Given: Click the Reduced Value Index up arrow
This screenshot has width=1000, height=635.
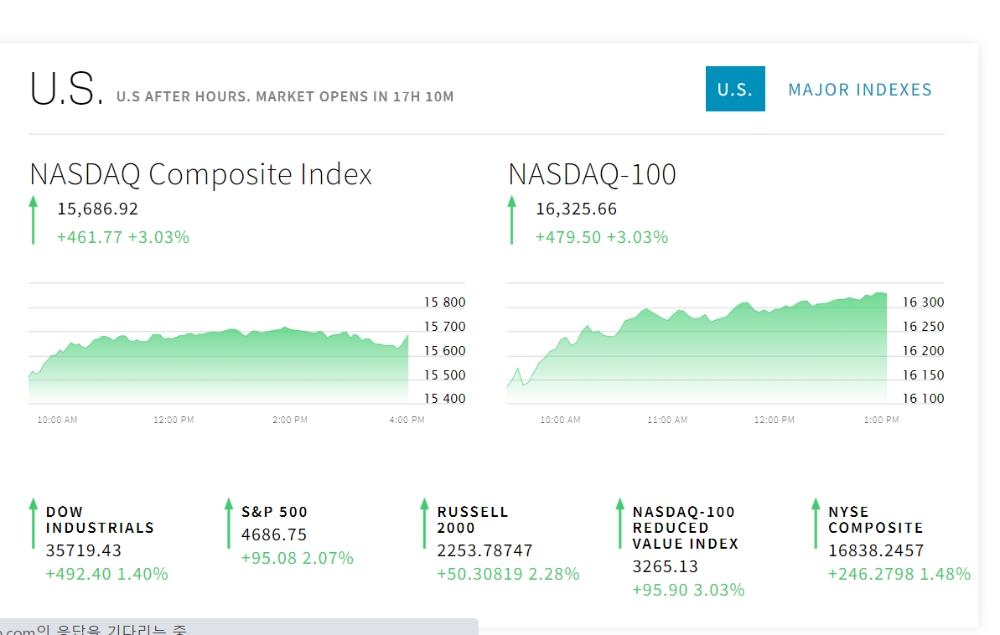Looking at the screenshot, I should 619,523.
